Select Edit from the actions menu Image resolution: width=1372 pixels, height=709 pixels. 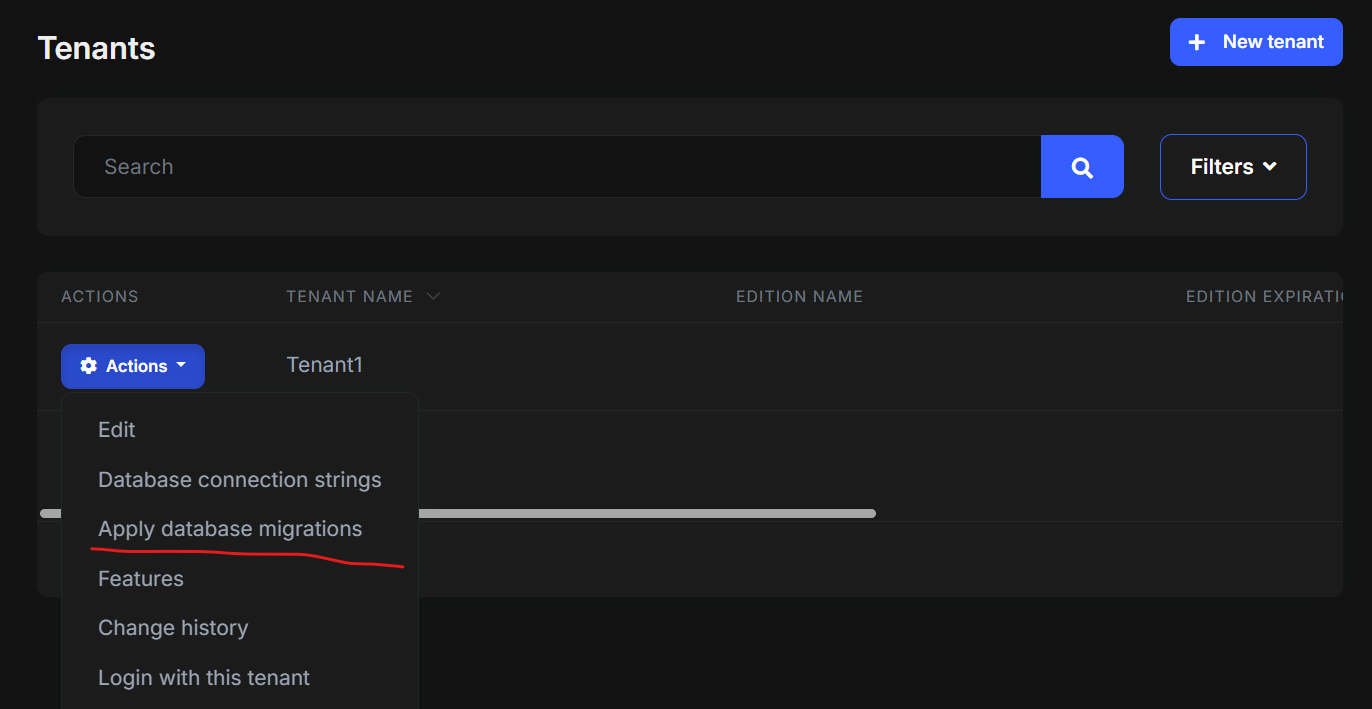(117, 430)
